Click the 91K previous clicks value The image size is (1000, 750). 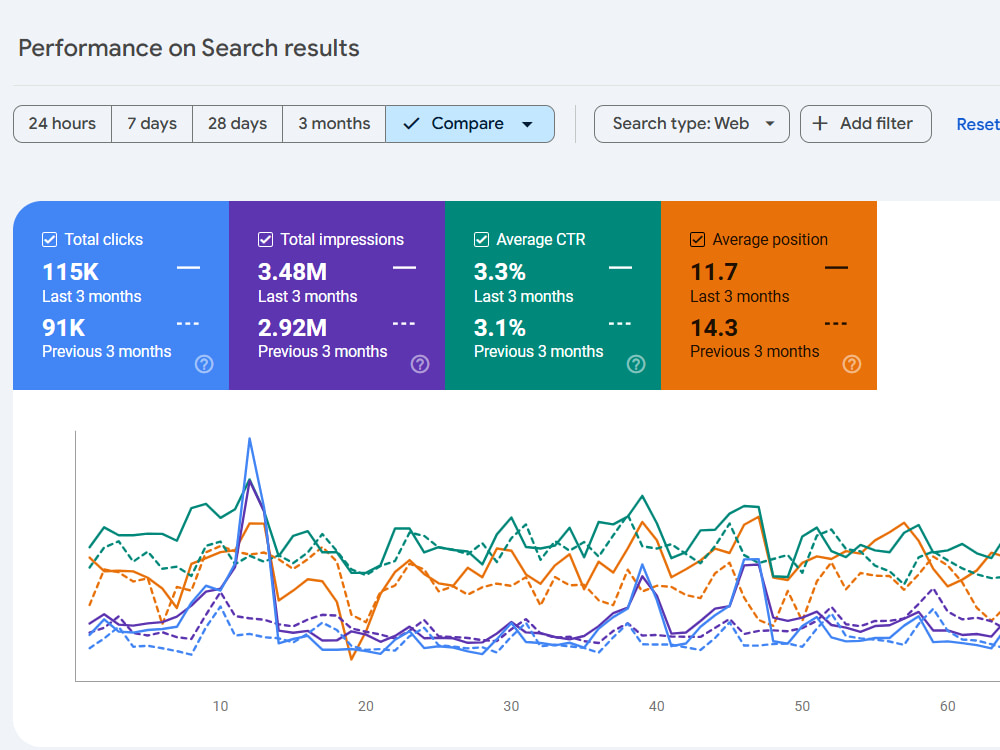[x=63, y=328]
